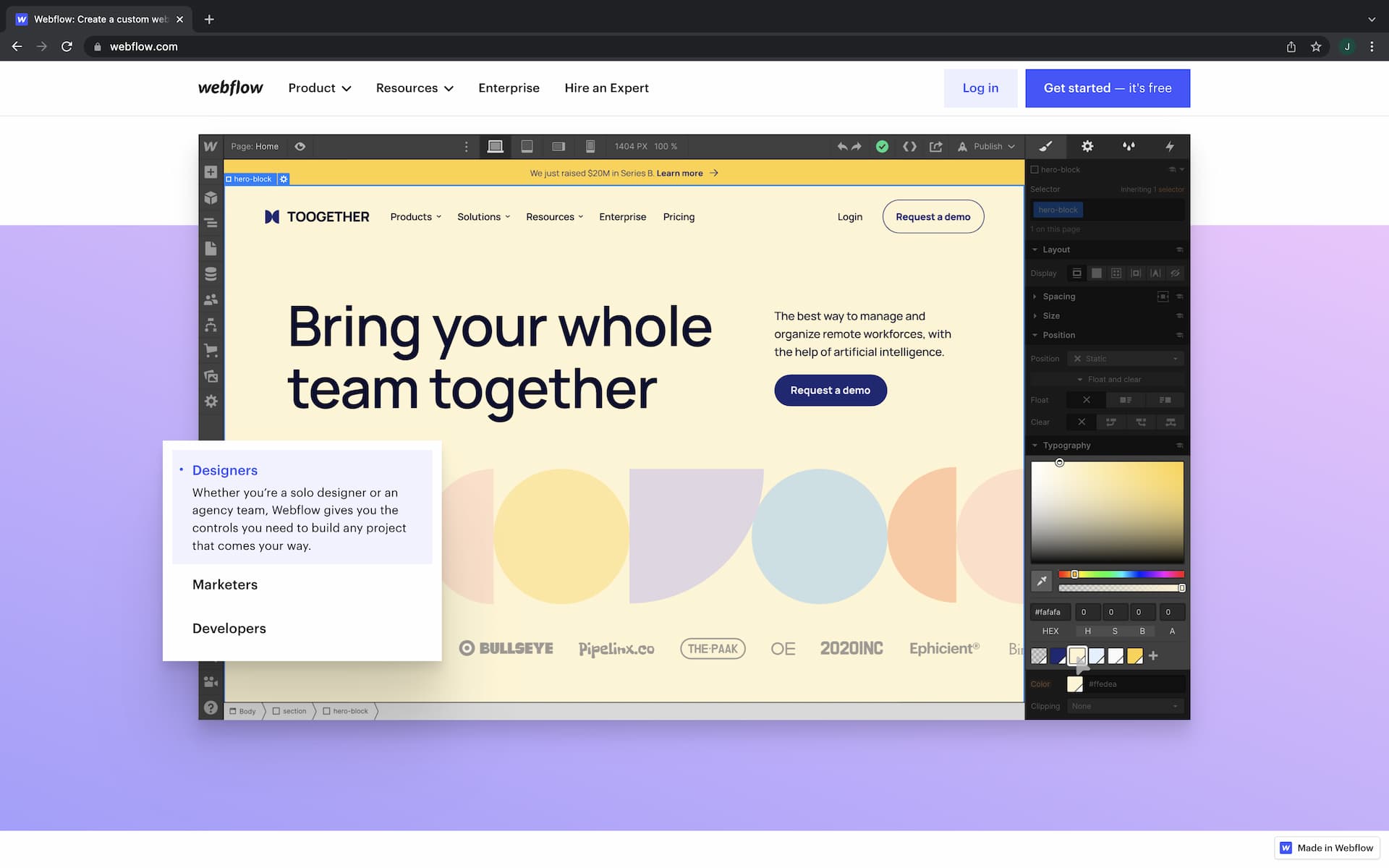1389x868 pixels.
Task: Open the Logic flow icon in sidebar
Action: click(211, 325)
